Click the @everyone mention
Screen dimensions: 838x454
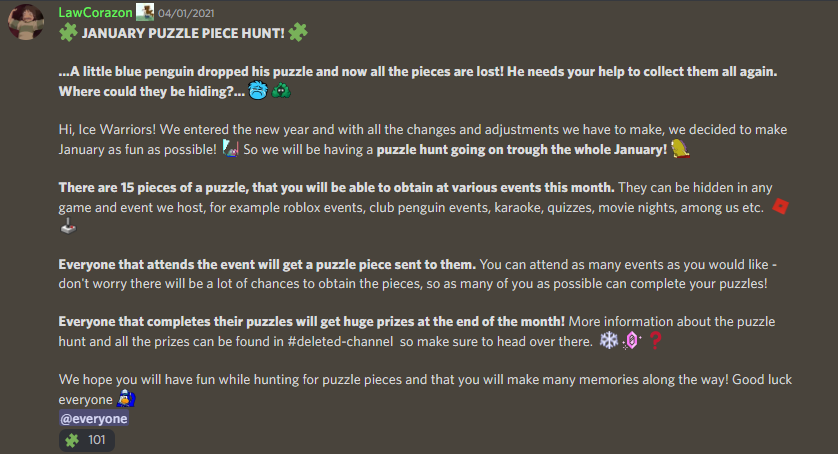[x=94, y=419]
